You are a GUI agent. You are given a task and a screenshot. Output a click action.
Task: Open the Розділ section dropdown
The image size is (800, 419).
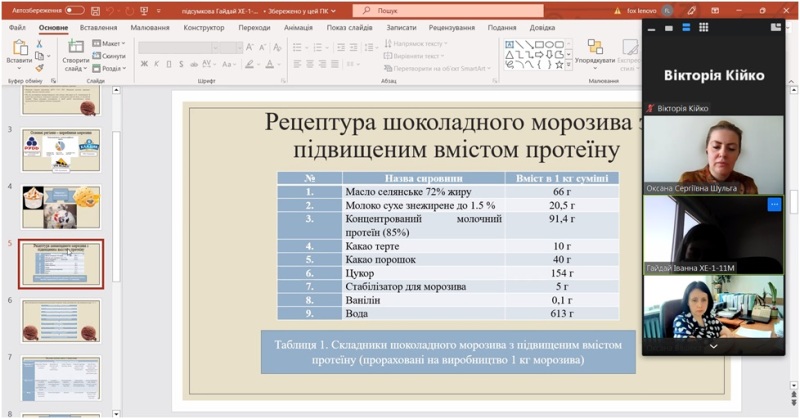click(109, 68)
